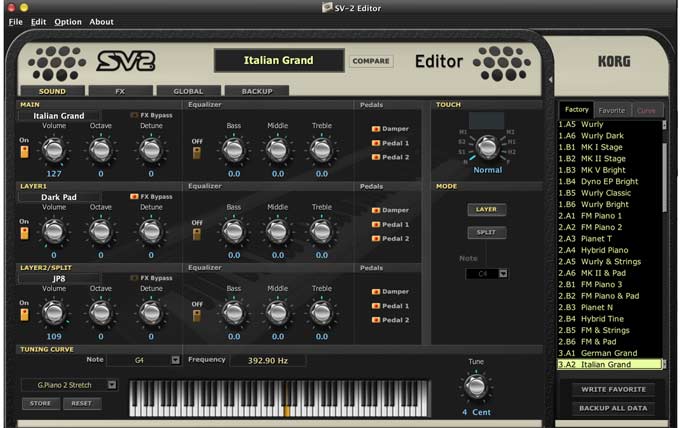Click the Tune knob

[476, 386]
